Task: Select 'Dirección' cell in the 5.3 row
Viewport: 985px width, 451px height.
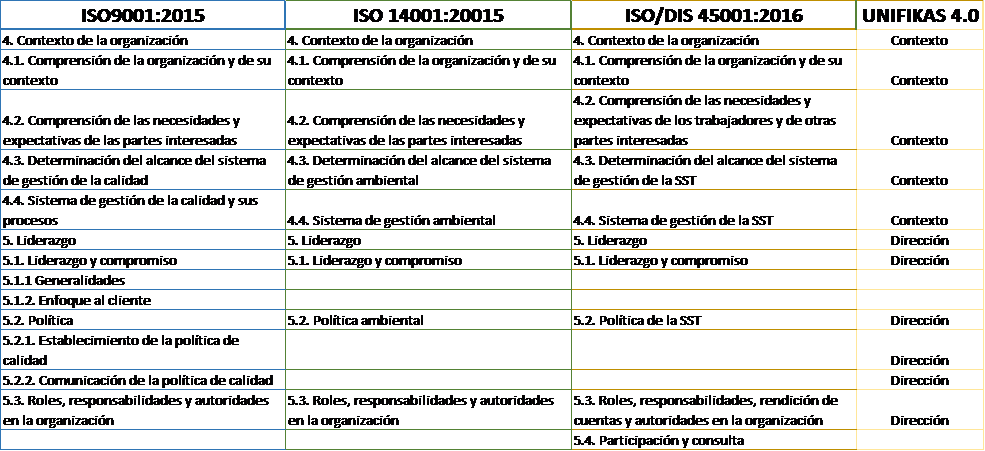Action: pos(920,411)
